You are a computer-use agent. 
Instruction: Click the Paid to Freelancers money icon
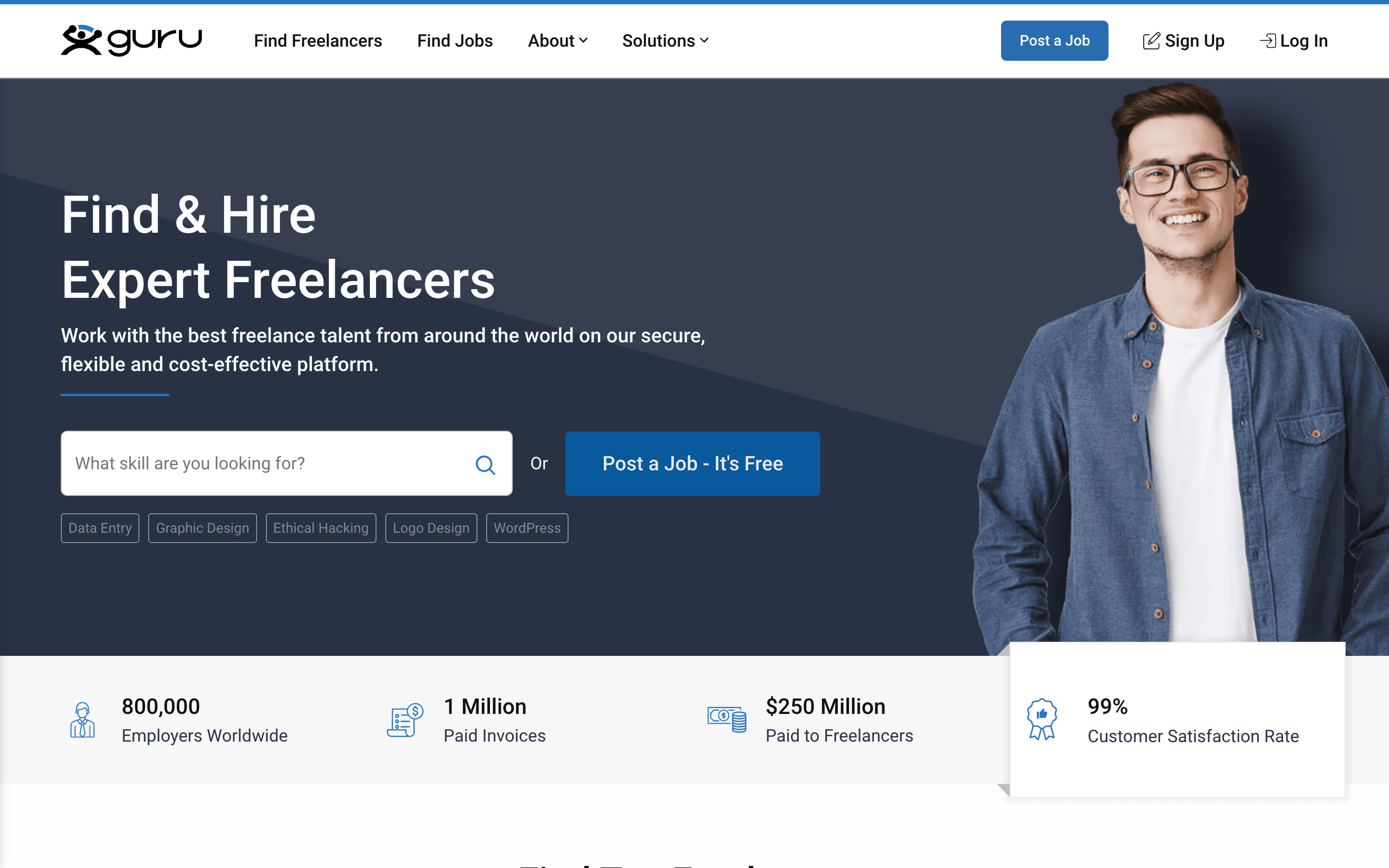click(x=725, y=719)
